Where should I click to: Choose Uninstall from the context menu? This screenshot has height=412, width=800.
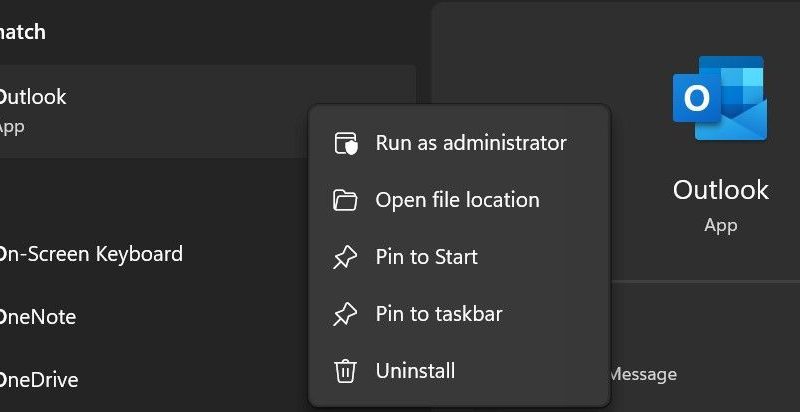point(460,371)
